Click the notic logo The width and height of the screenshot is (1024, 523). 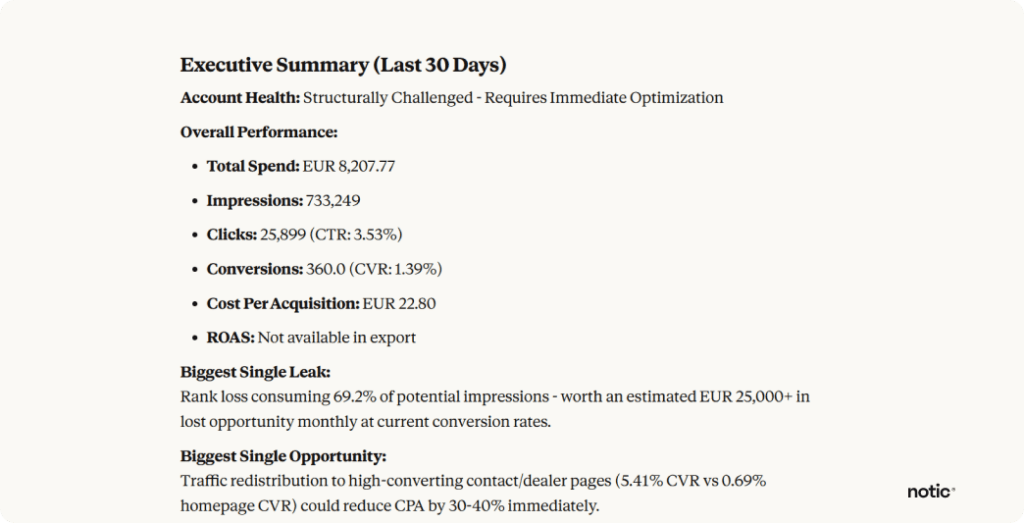point(930,491)
